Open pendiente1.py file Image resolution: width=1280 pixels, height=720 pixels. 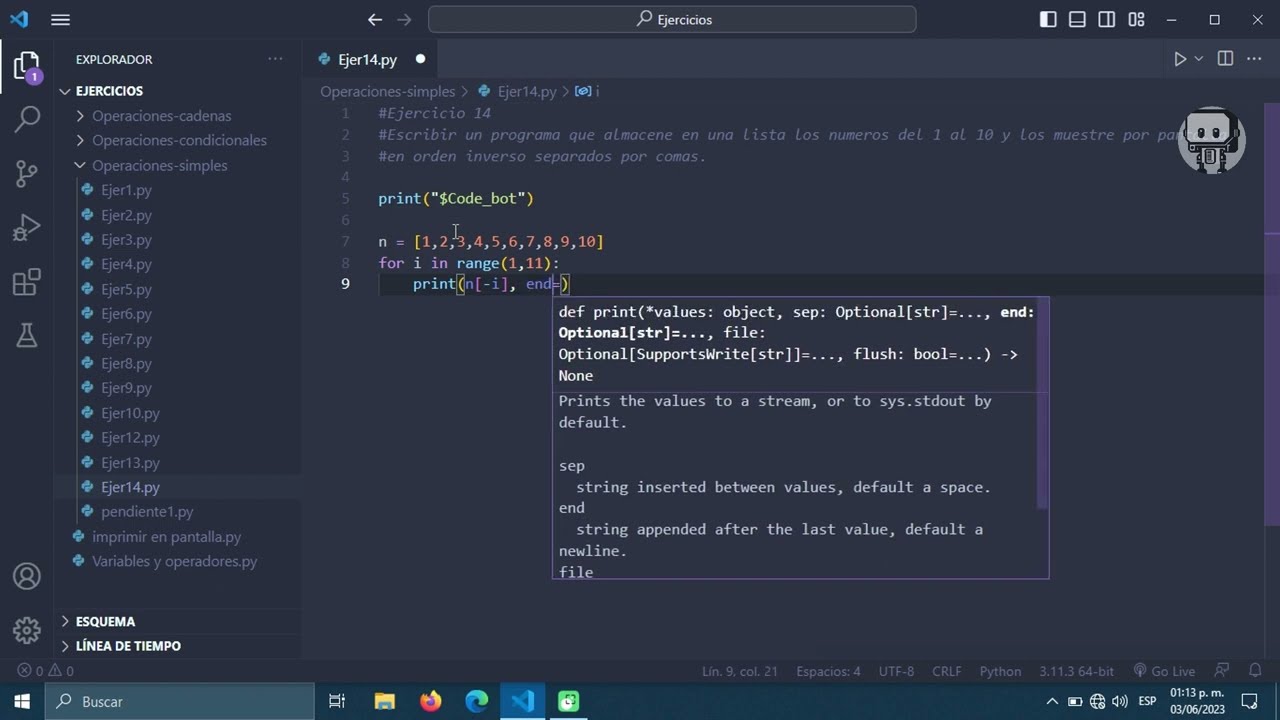[x=147, y=512]
